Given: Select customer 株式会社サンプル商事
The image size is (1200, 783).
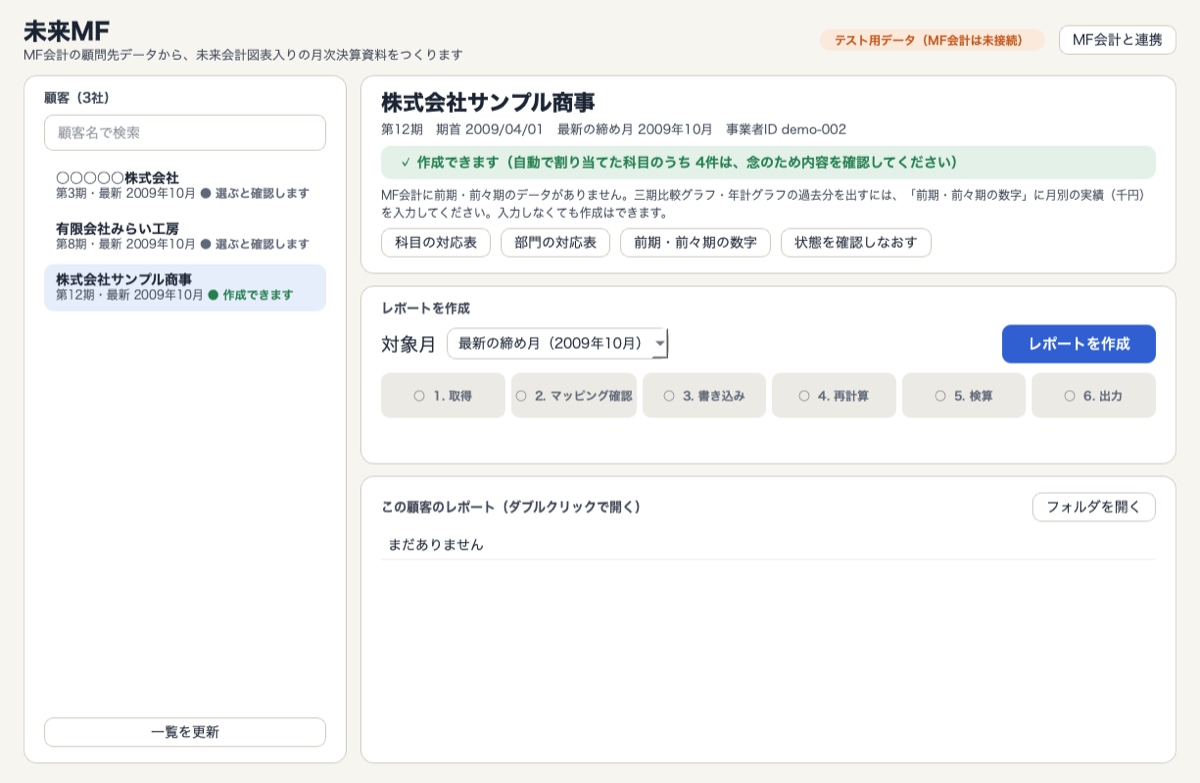Looking at the screenshot, I should tap(185, 287).
